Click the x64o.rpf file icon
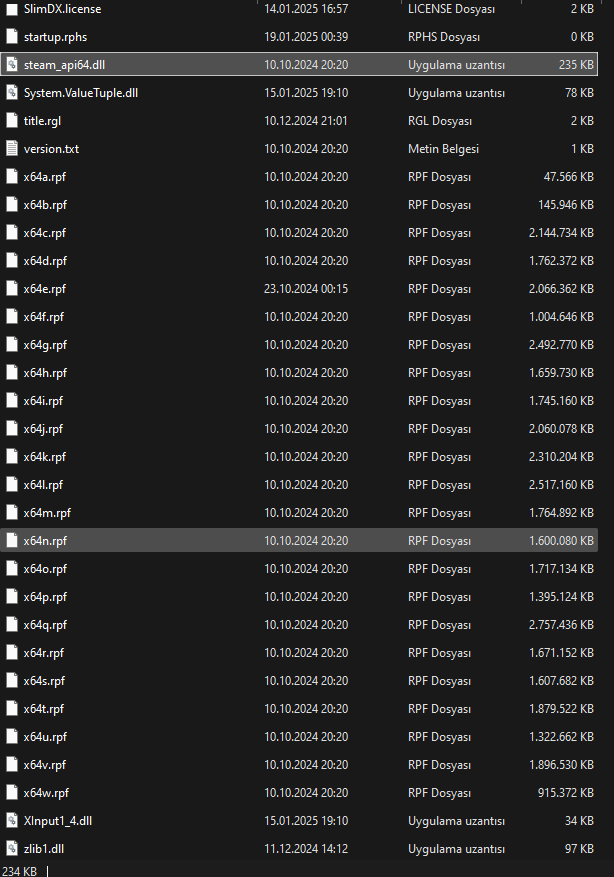 (x=12, y=568)
